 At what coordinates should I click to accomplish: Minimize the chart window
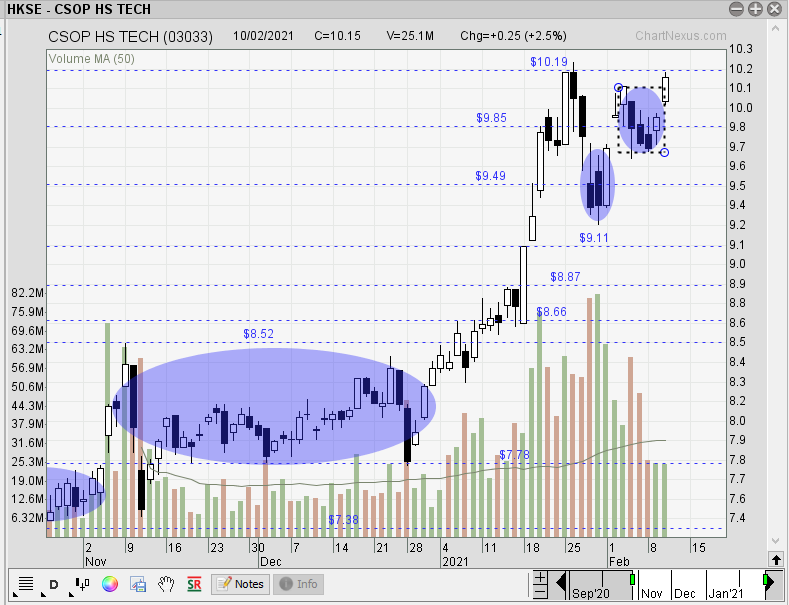(736, 9)
